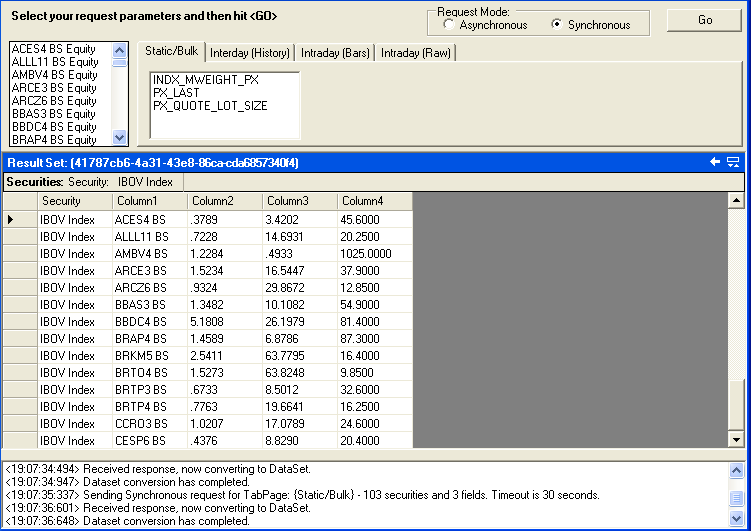Click cell 8.8290 in CESP6 row
This screenshot has height=531, width=751.
tap(300, 441)
